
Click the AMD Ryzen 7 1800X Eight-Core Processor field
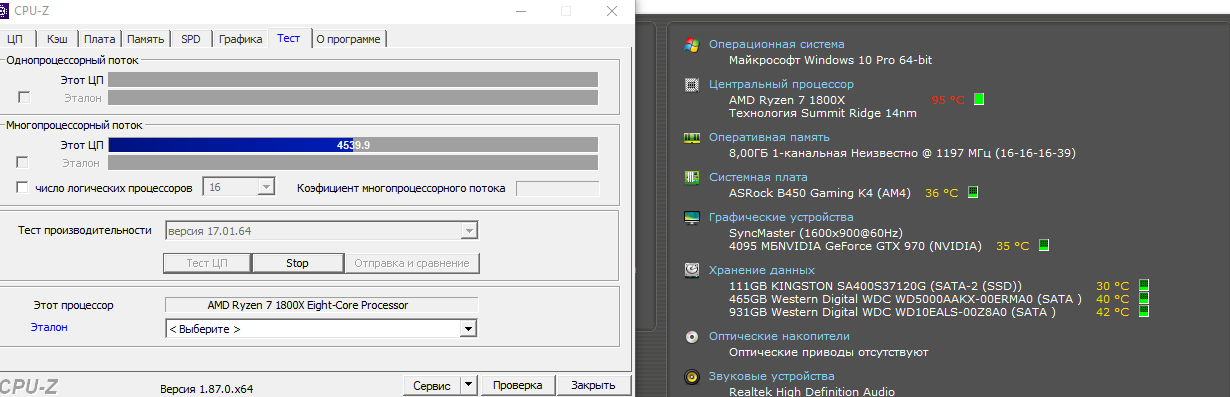coord(321,305)
